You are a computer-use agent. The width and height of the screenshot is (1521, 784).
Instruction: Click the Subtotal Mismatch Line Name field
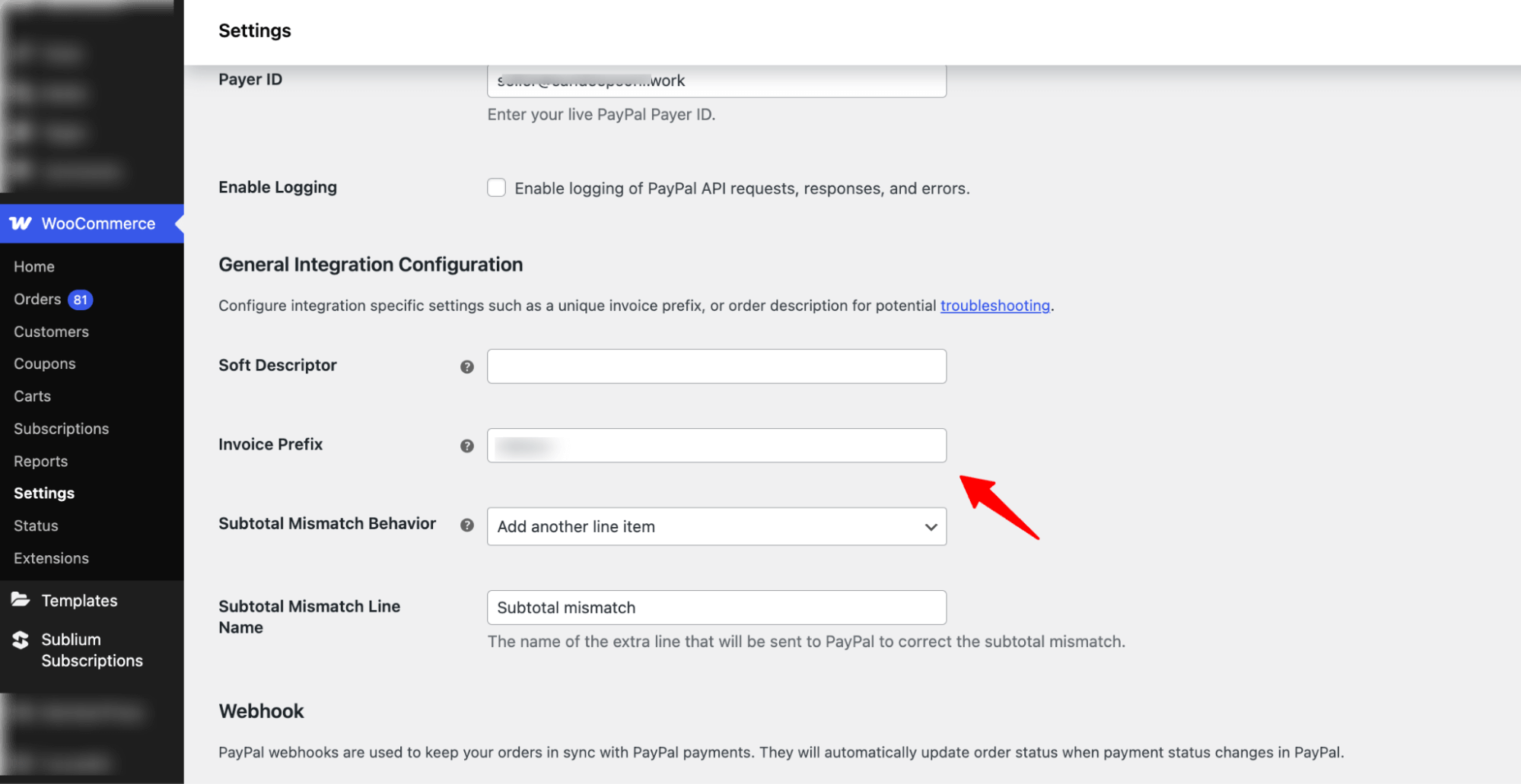716,608
